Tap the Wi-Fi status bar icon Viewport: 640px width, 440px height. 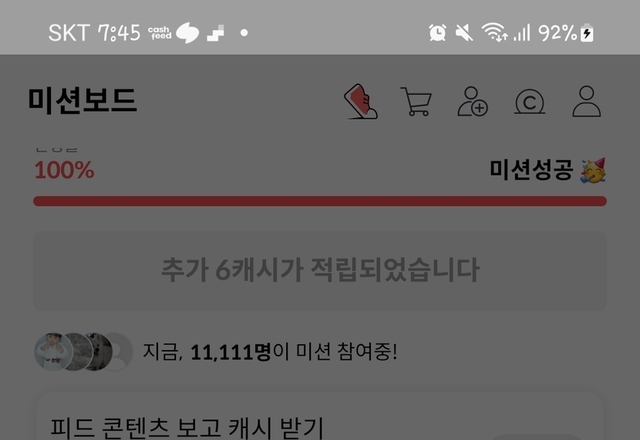click(x=494, y=32)
